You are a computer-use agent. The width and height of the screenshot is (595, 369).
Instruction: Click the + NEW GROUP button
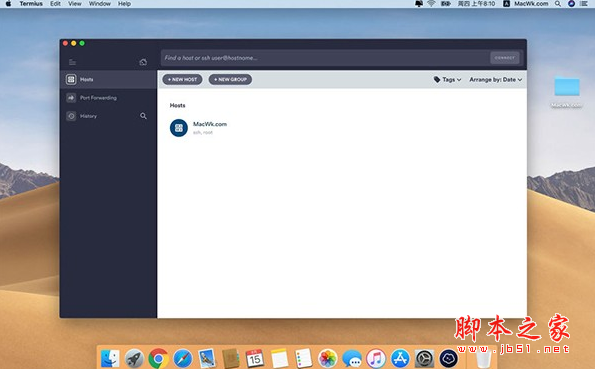point(230,79)
